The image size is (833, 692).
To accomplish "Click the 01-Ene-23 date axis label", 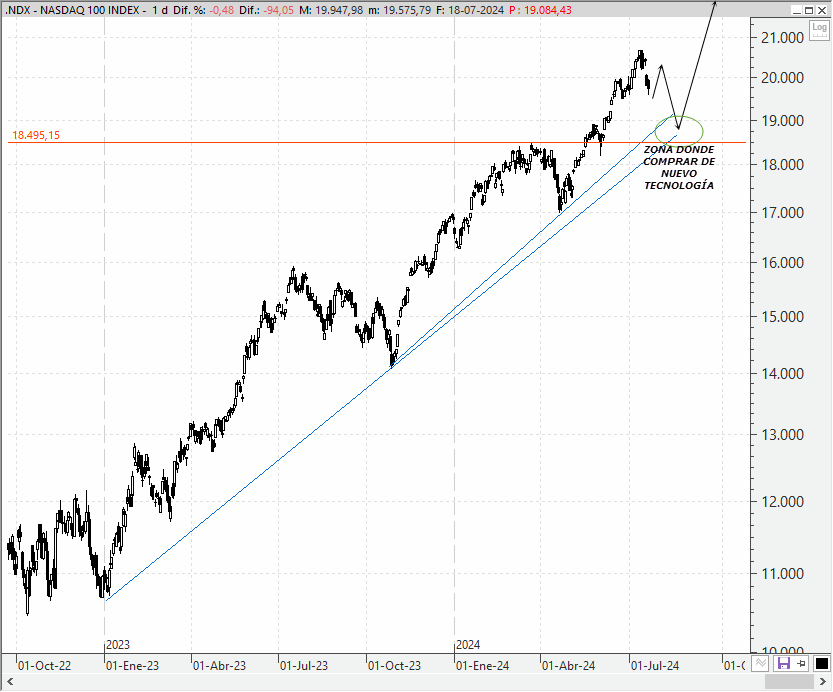I will click(132, 666).
